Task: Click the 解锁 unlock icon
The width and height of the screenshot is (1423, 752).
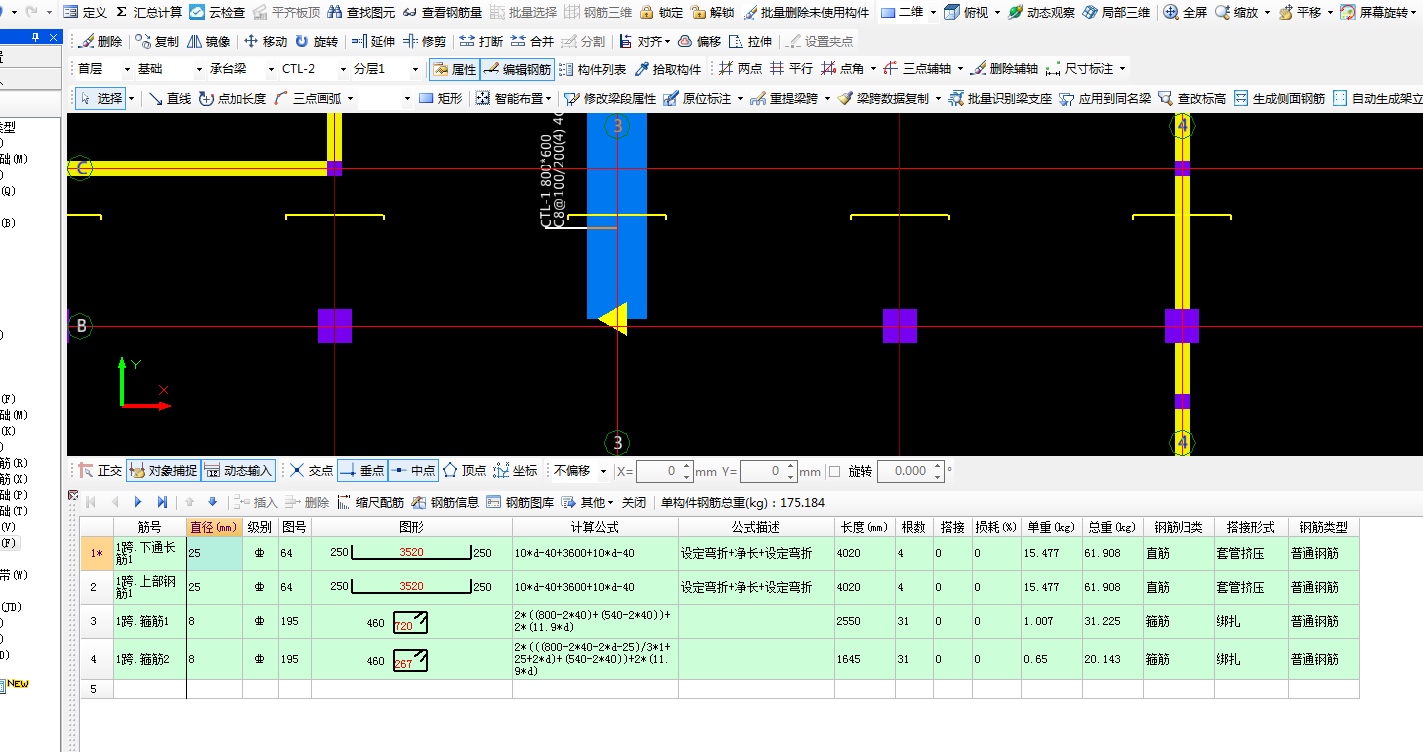Action: pos(712,12)
